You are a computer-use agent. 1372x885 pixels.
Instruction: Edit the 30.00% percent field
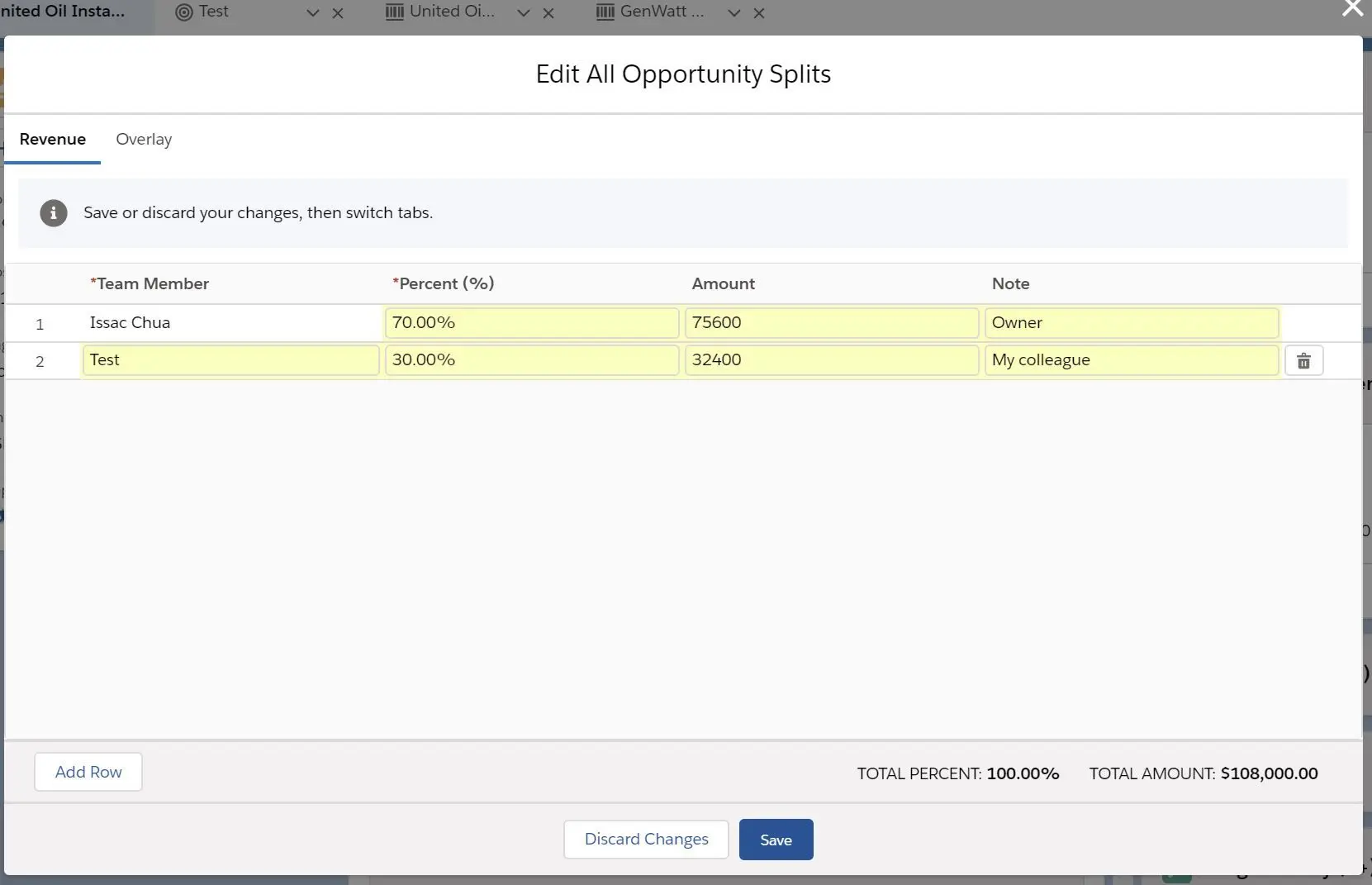[532, 360]
